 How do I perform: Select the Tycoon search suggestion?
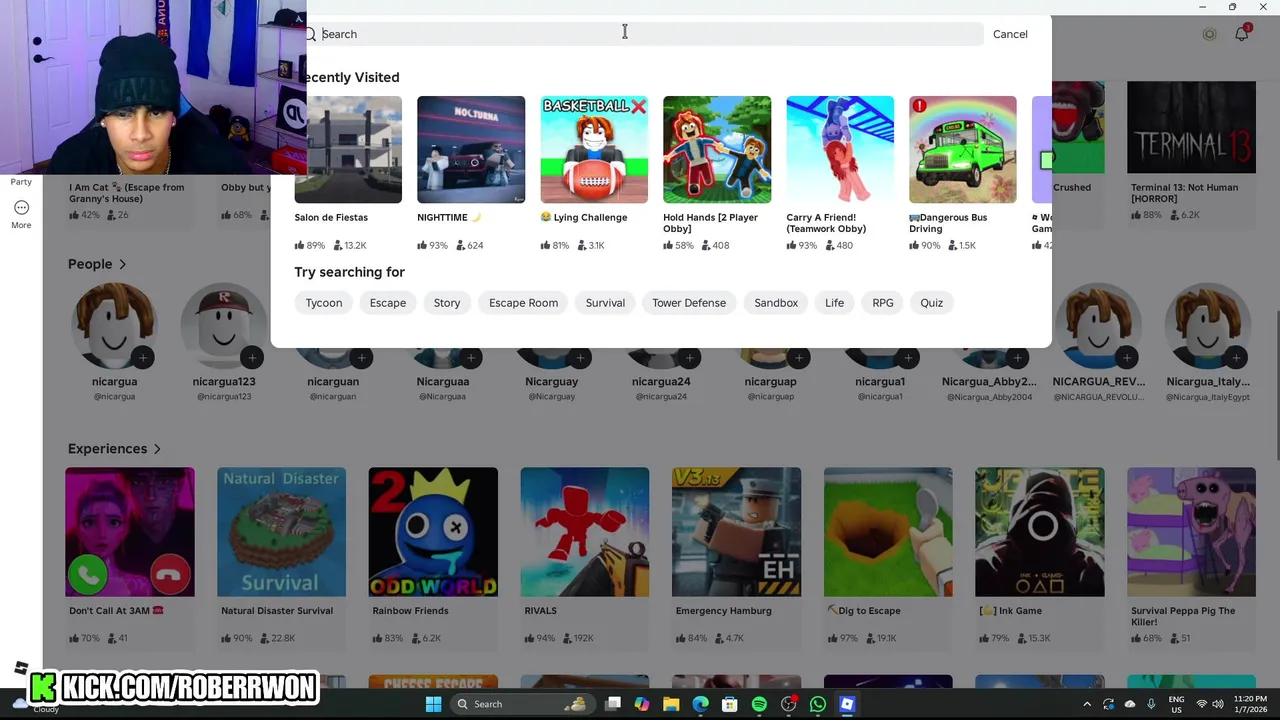point(324,303)
